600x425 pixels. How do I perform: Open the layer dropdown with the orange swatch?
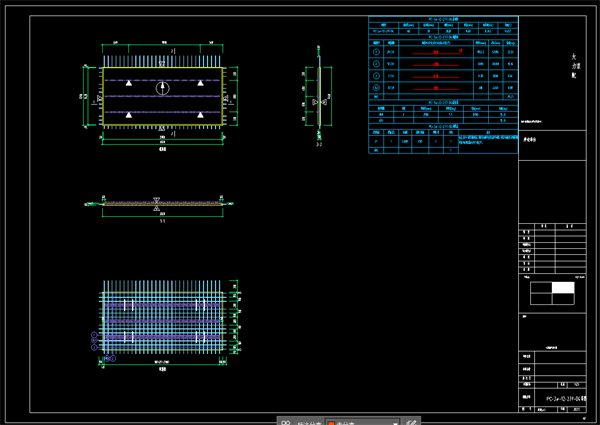pos(362,422)
